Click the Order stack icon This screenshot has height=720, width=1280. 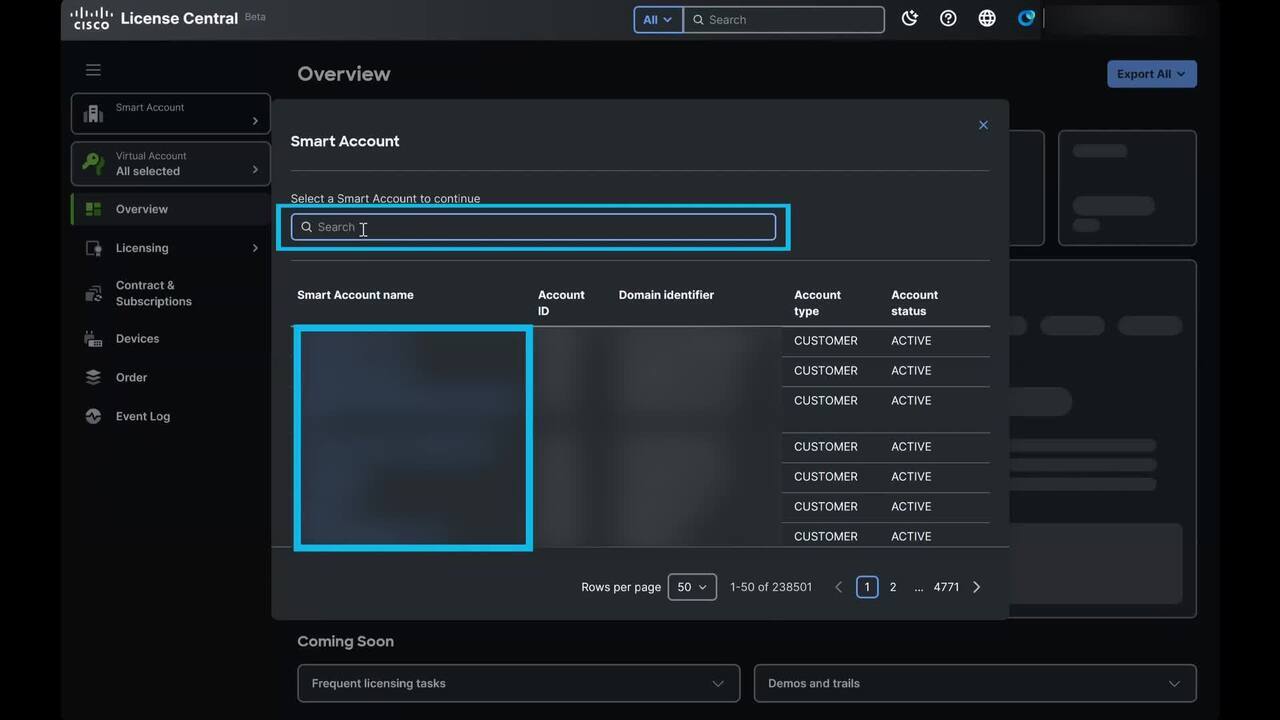point(94,378)
